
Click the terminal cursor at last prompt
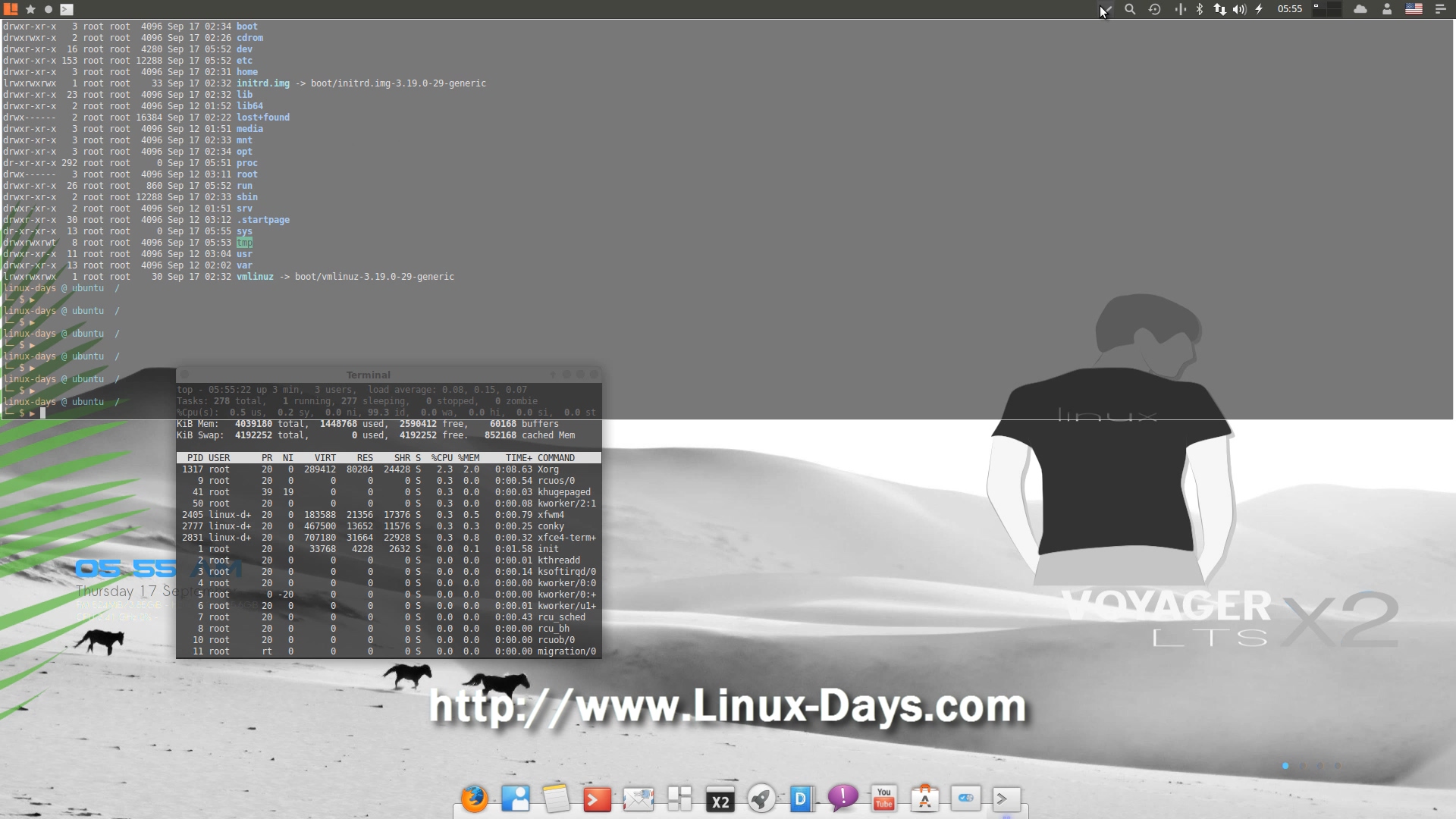tap(43, 413)
